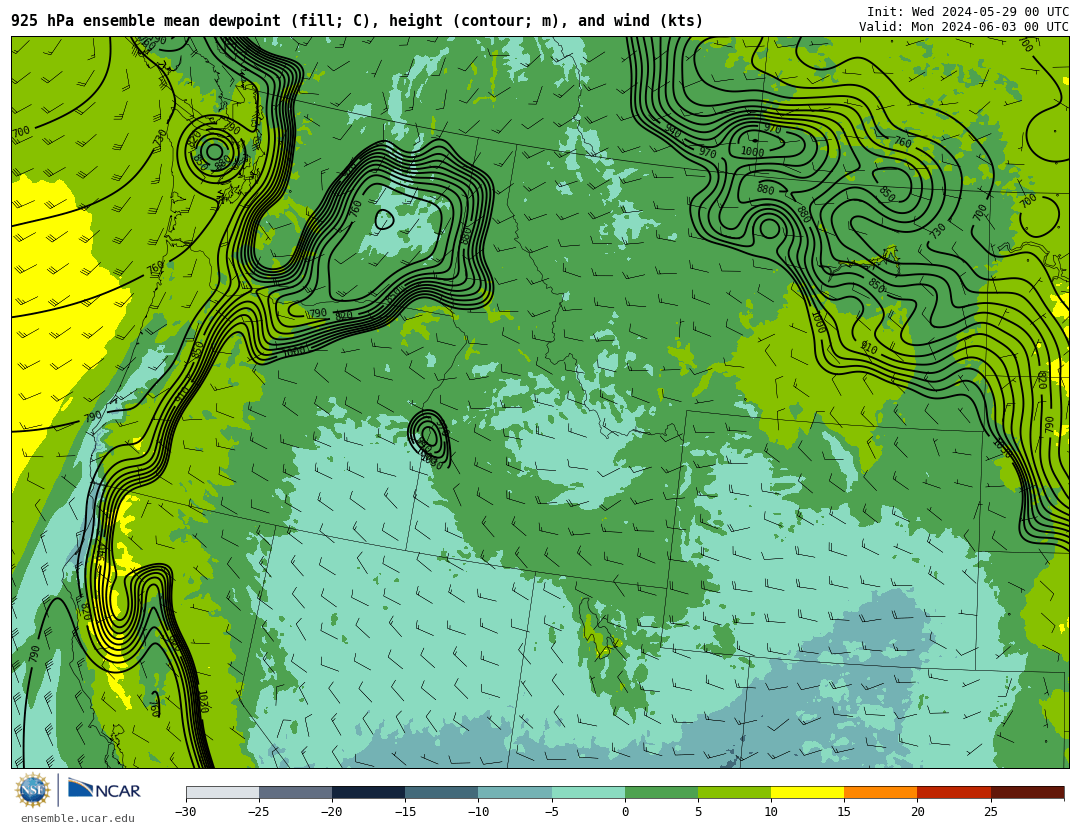This screenshot has height=831, width=1080.
Task: Click the -15 to -10 dark teal swatch
Action: [442, 792]
